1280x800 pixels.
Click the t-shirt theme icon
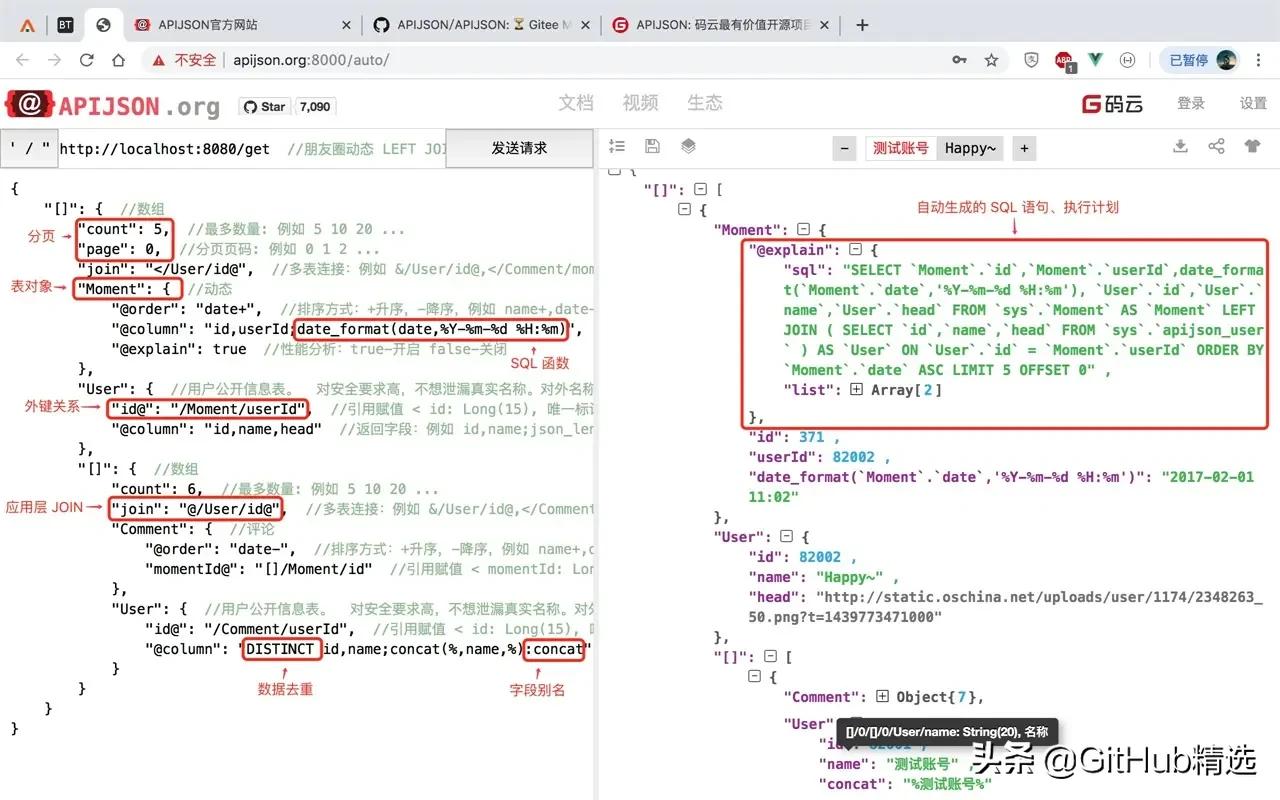click(1252, 146)
